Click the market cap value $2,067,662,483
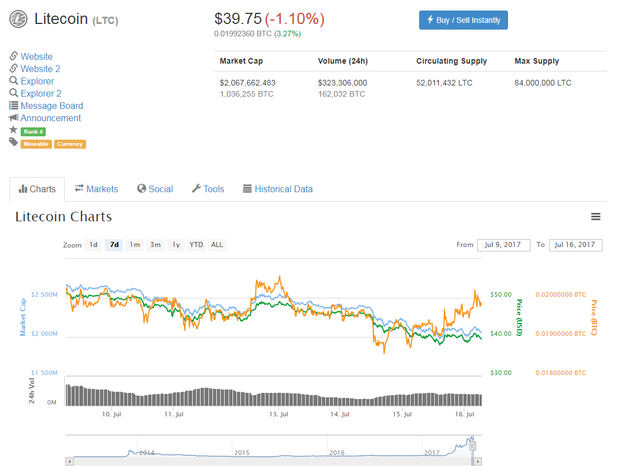Screen dimensions: 640x472 coord(248,83)
